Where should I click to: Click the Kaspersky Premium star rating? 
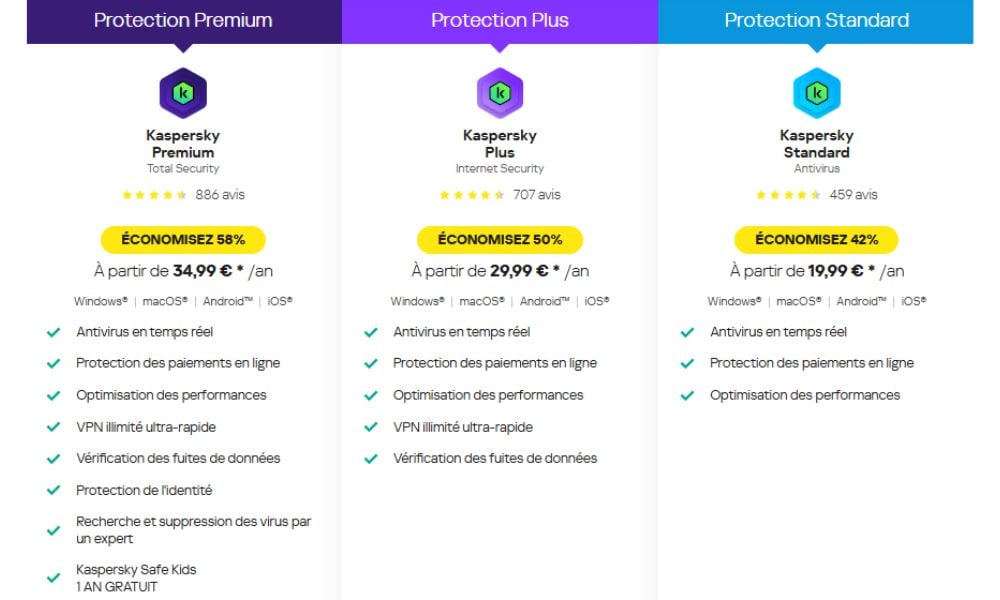tap(154, 195)
